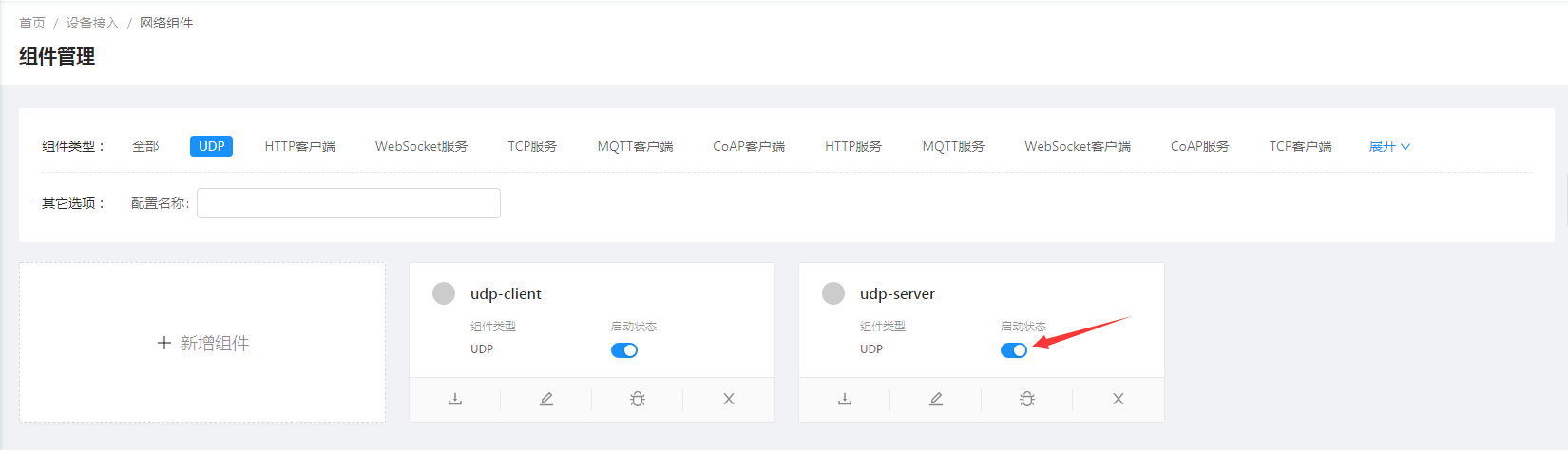The height and width of the screenshot is (450, 1568).
Task: Expand the component type filter list
Action: 1388,146
